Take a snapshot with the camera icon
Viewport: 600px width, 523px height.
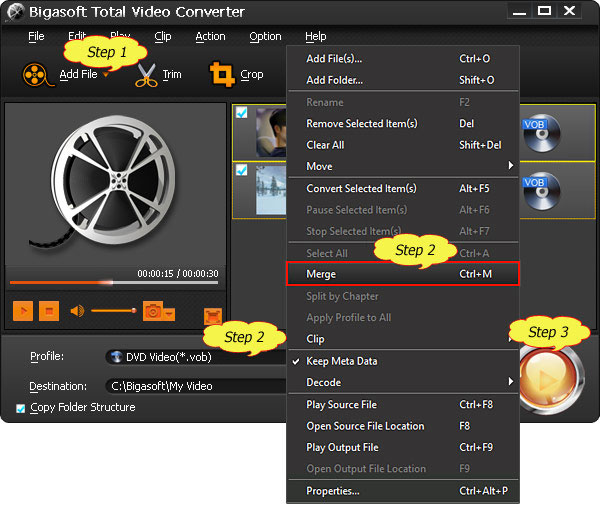pyautogui.click(x=153, y=311)
